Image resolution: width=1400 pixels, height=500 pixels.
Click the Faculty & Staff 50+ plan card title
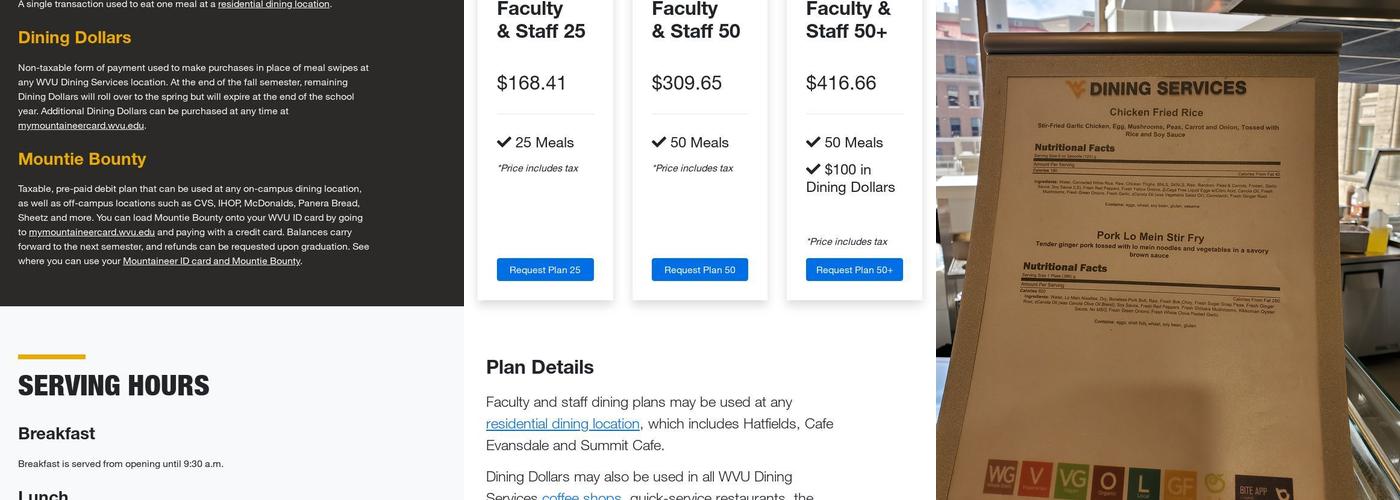coord(847,20)
